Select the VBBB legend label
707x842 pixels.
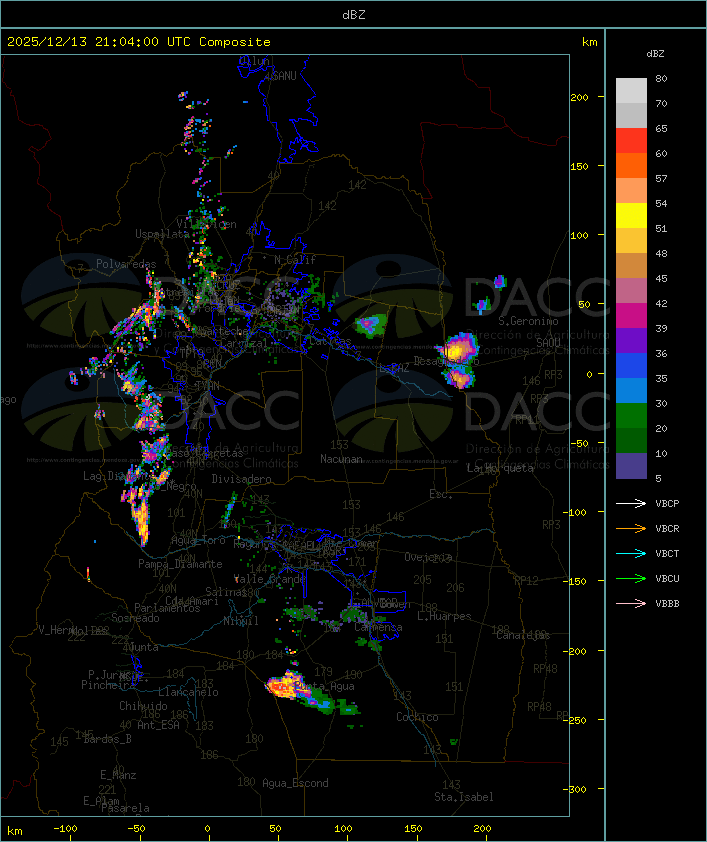(x=667, y=603)
